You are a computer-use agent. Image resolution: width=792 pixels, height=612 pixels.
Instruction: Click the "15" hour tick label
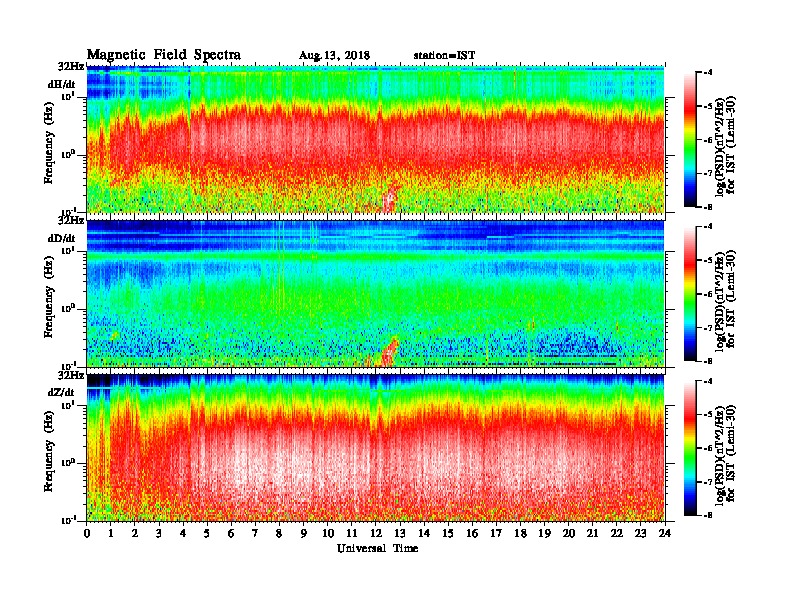pyautogui.click(x=448, y=533)
